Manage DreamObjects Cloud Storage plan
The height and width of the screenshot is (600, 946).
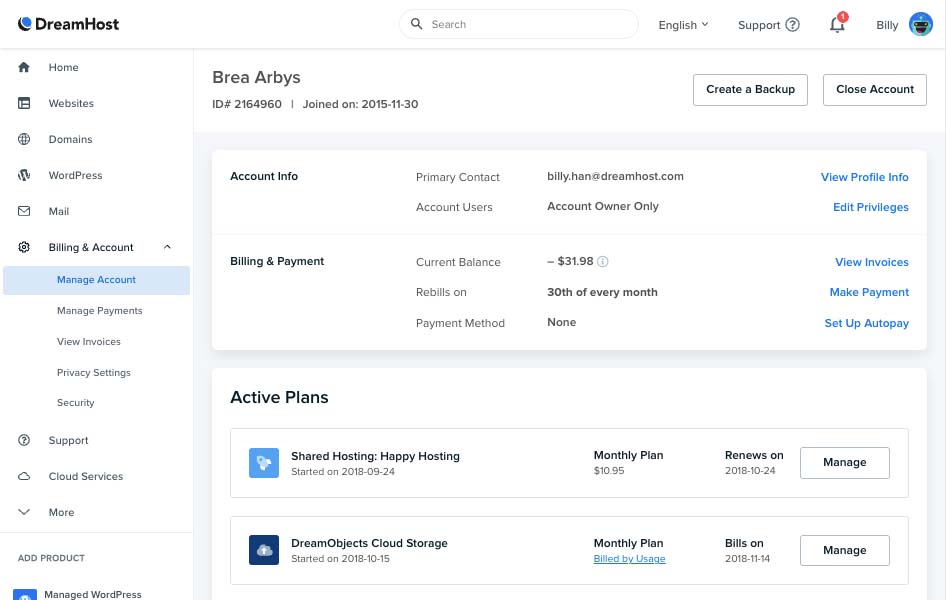click(844, 551)
